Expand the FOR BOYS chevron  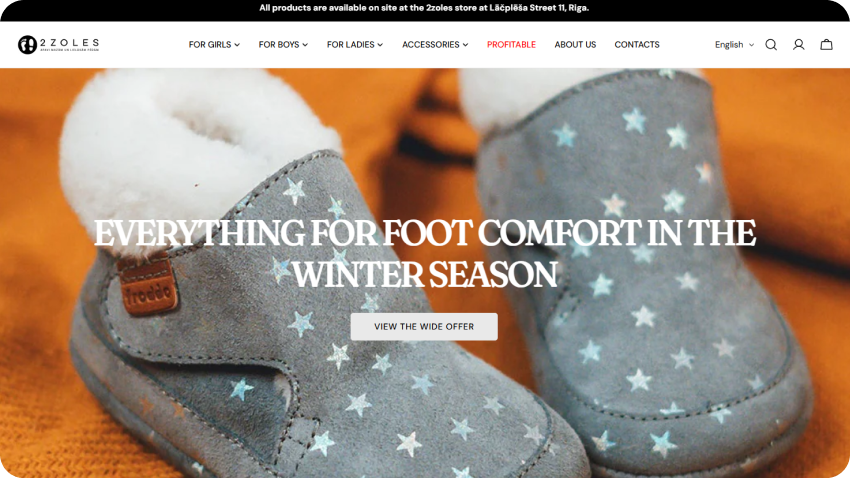tap(305, 45)
